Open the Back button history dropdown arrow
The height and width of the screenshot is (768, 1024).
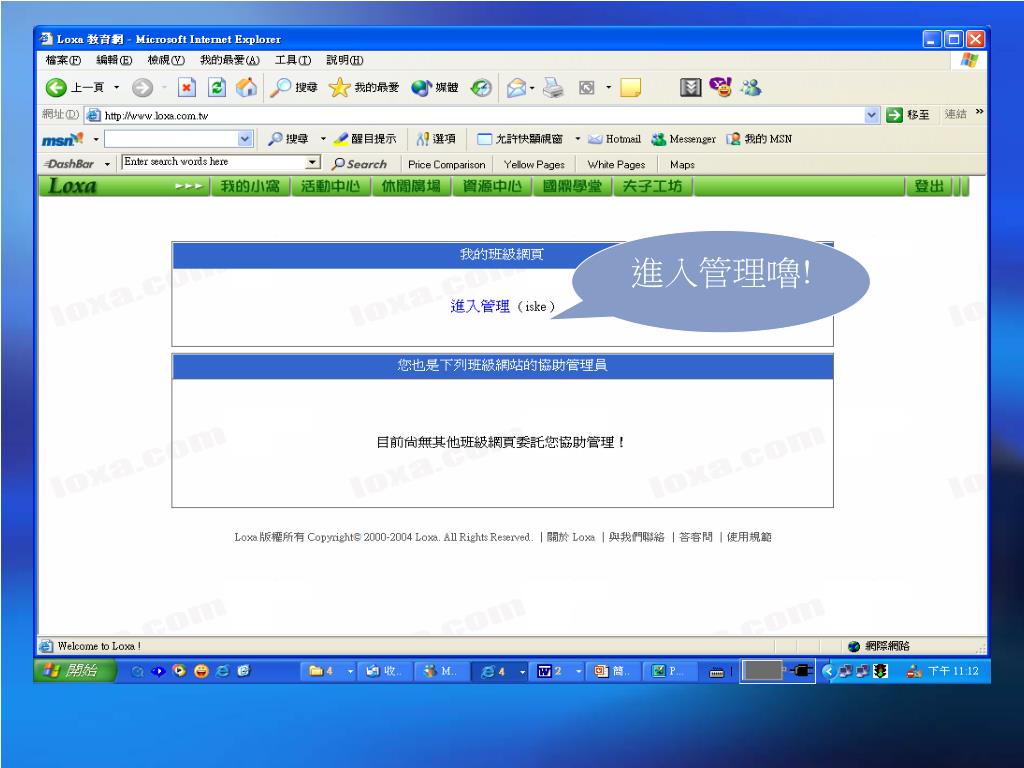point(116,88)
